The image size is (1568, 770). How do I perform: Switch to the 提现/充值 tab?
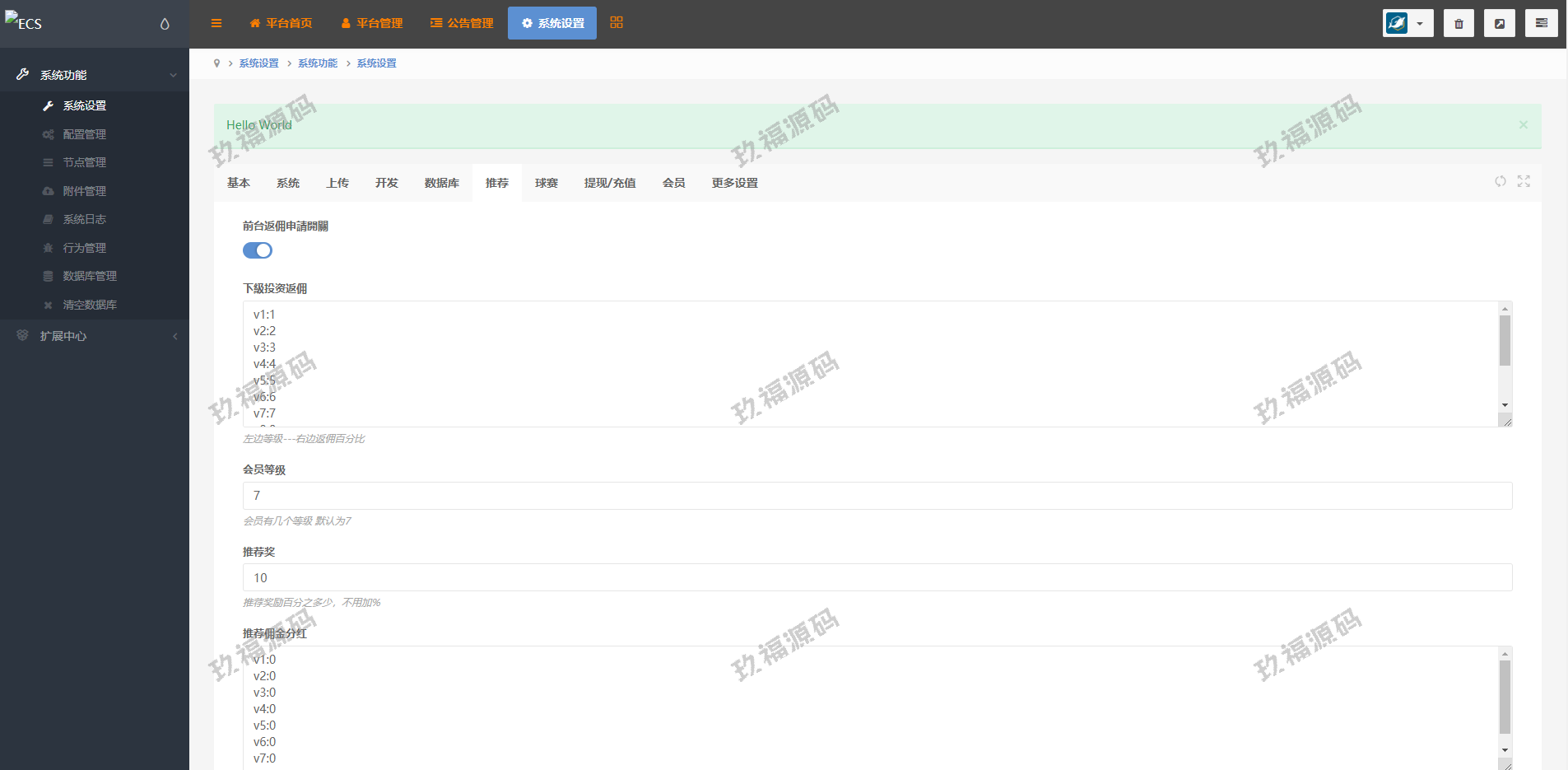coord(610,183)
